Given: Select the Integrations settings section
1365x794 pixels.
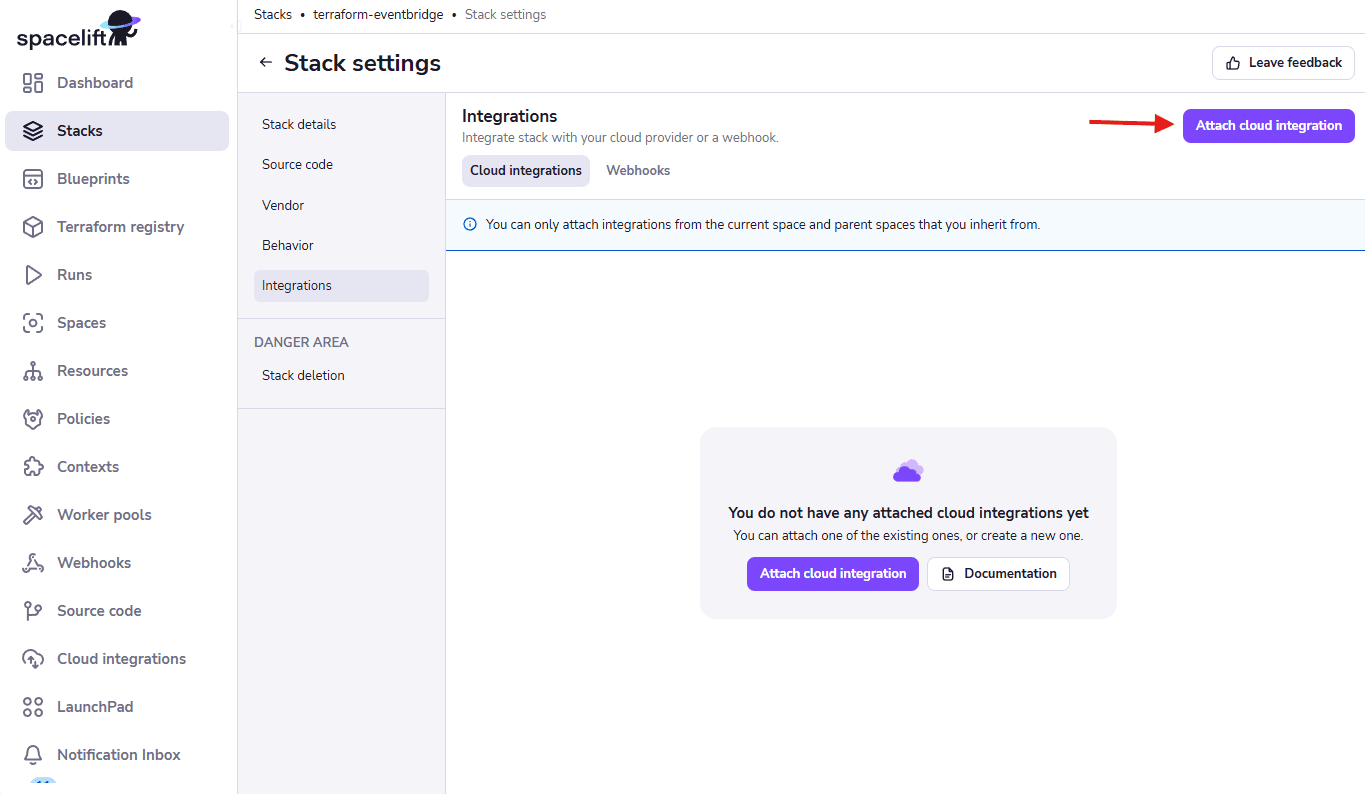Looking at the screenshot, I should click(x=341, y=286).
